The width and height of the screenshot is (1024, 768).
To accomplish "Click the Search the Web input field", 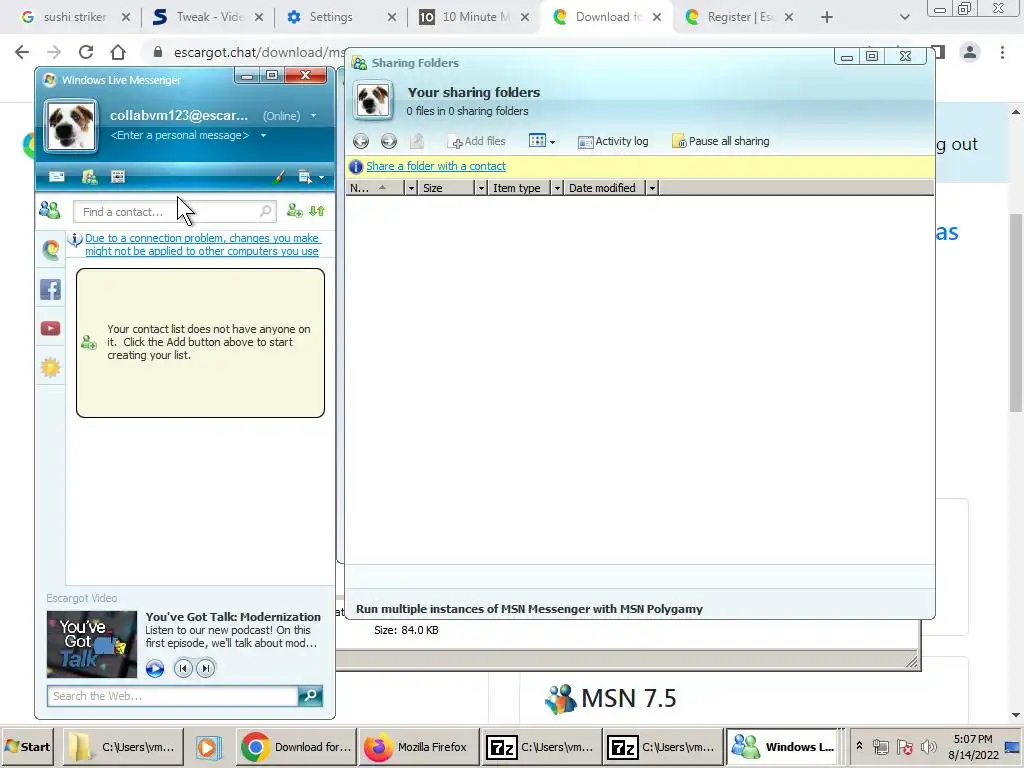I will coord(172,696).
